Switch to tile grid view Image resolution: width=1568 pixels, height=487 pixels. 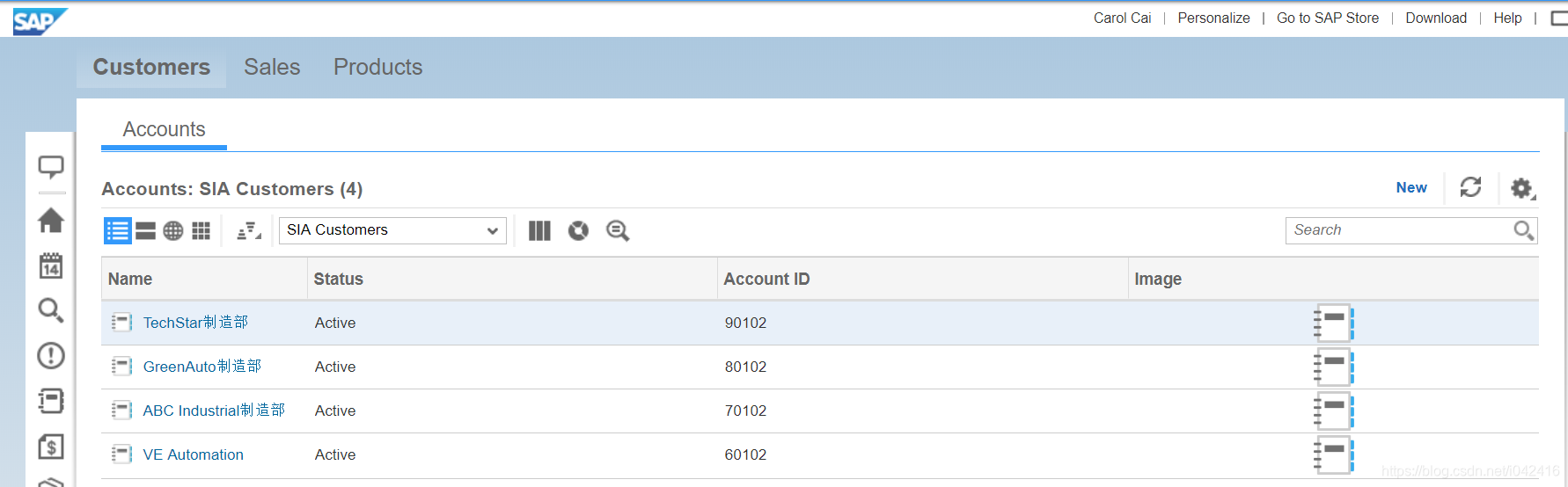201,230
